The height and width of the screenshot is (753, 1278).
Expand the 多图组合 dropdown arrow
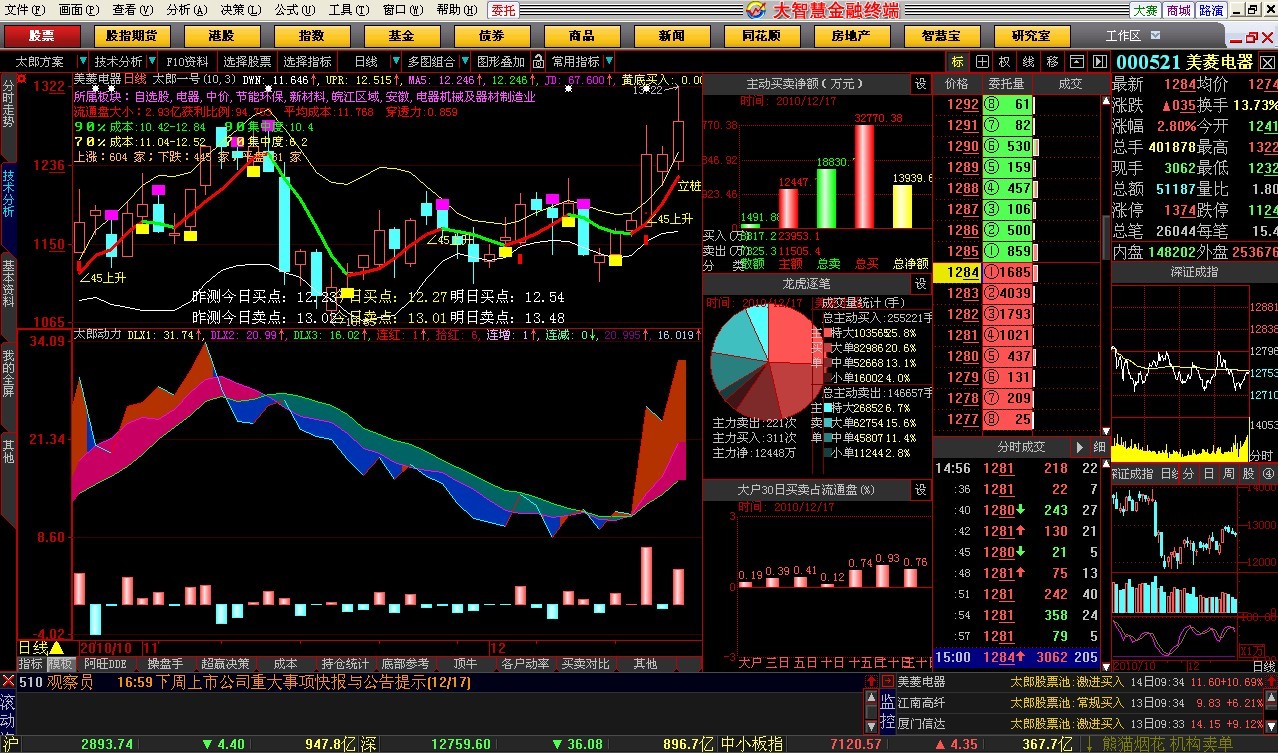464,62
